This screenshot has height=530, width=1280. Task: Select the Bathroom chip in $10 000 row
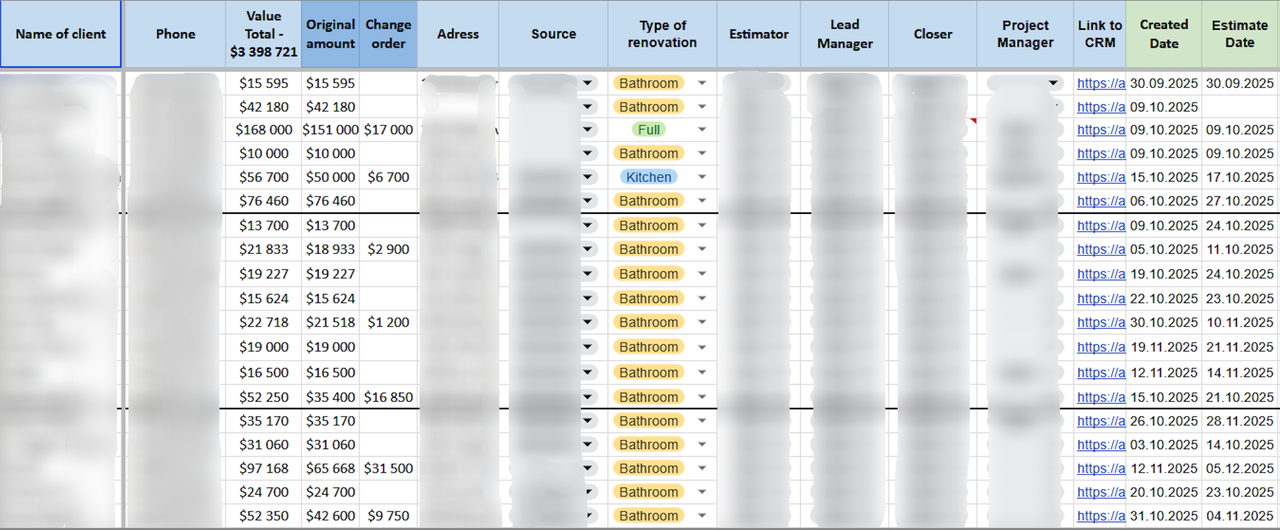click(649, 154)
